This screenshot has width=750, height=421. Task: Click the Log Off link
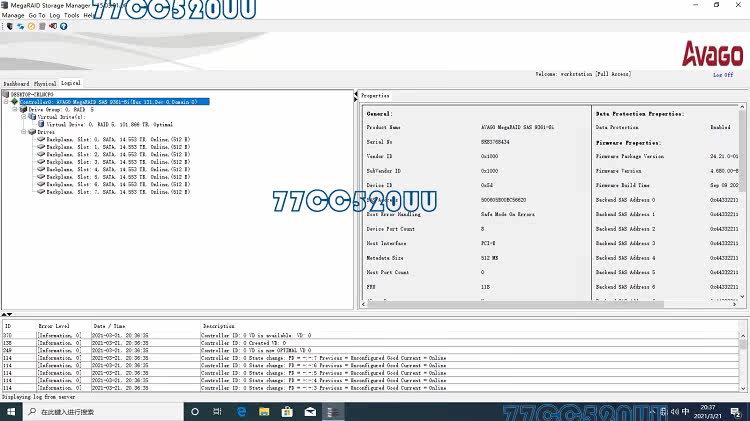pos(723,75)
